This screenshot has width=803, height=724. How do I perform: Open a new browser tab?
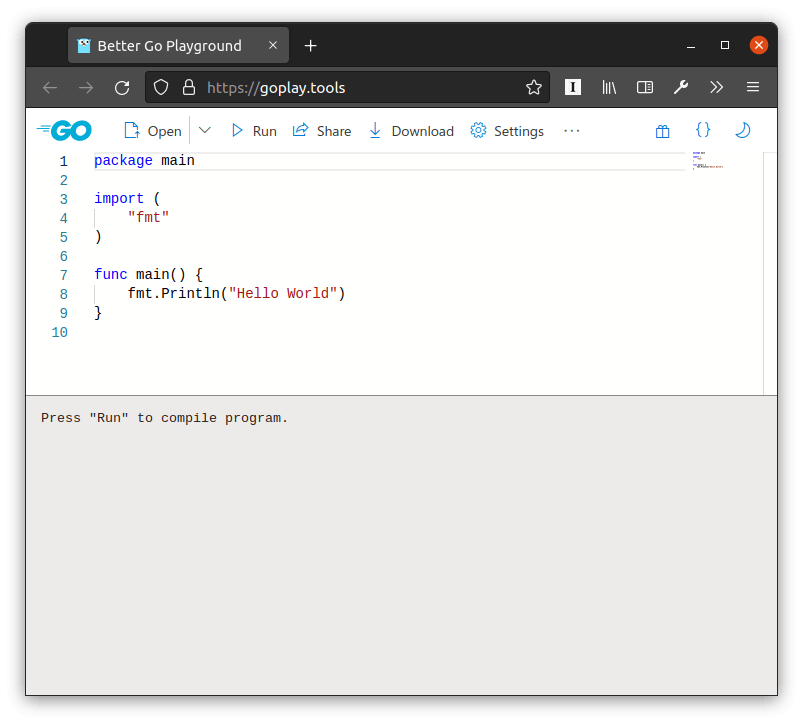pos(310,46)
